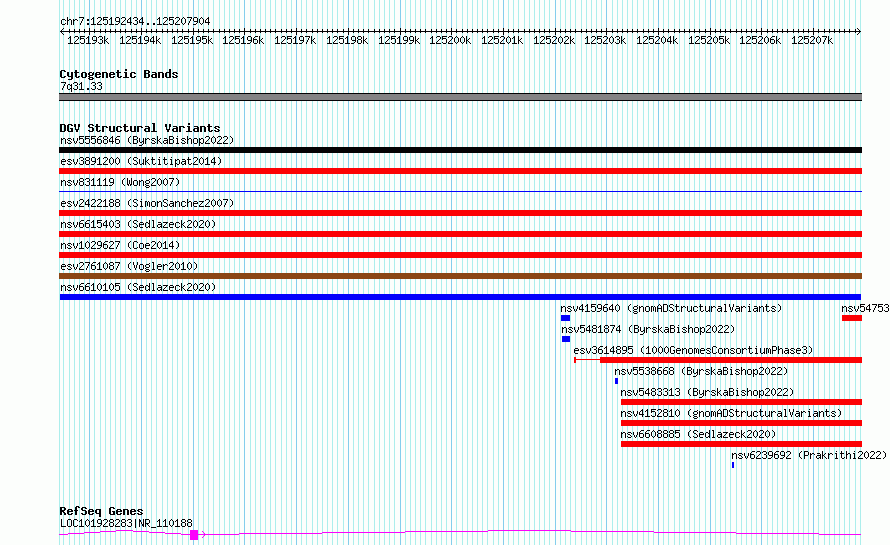Open the esv3614895 (1000GenomesConsortiumPhase3) label
The height and width of the screenshot is (545, 890).
(x=693, y=350)
